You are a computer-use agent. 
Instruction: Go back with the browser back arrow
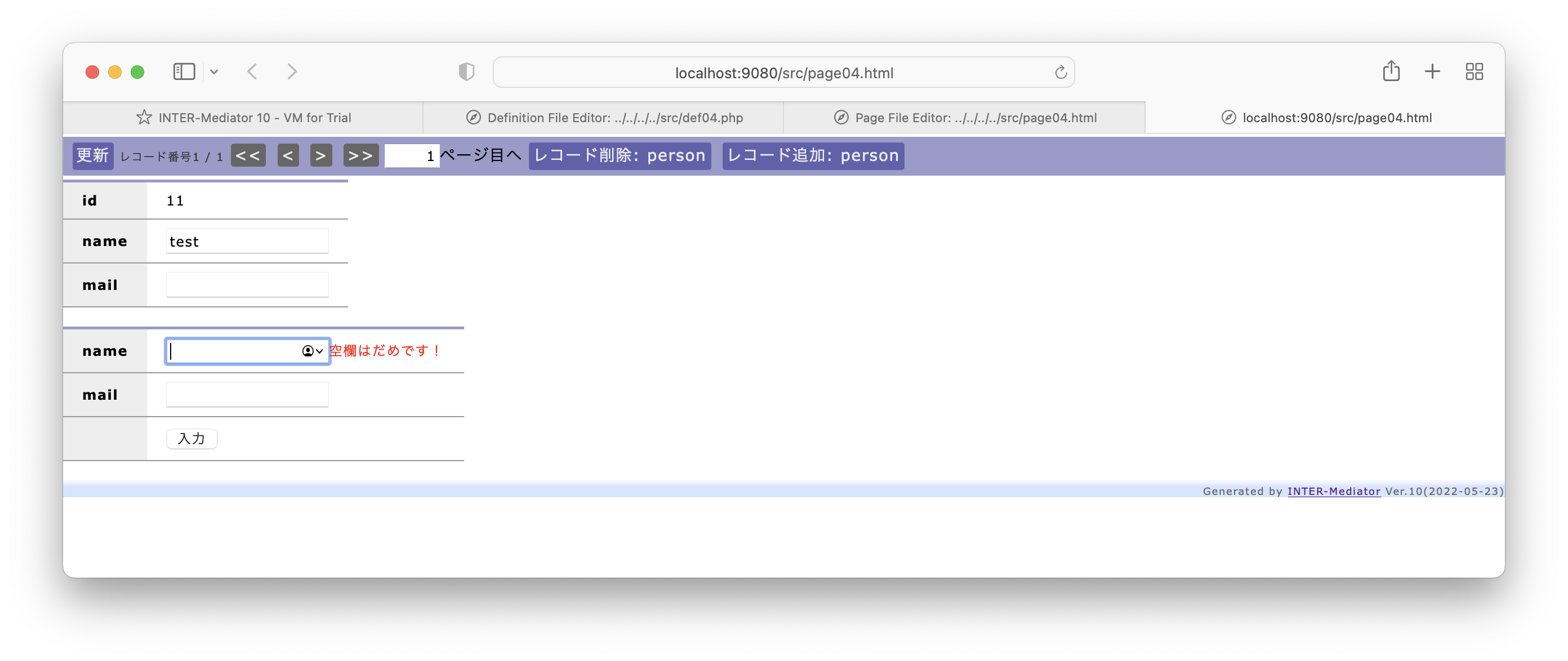tap(252, 72)
